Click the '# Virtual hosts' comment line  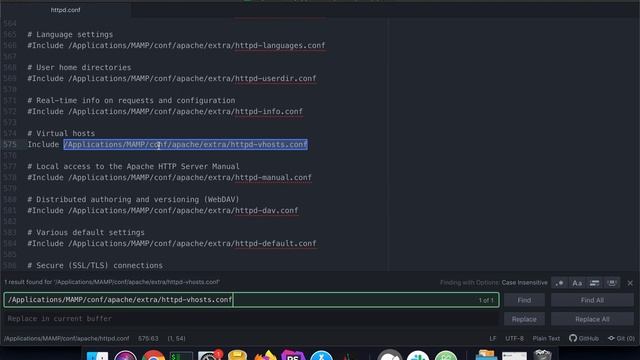(61, 133)
